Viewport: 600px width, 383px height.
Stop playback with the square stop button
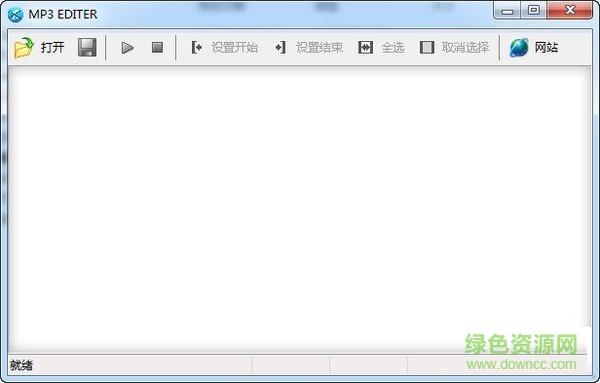(x=157, y=47)
